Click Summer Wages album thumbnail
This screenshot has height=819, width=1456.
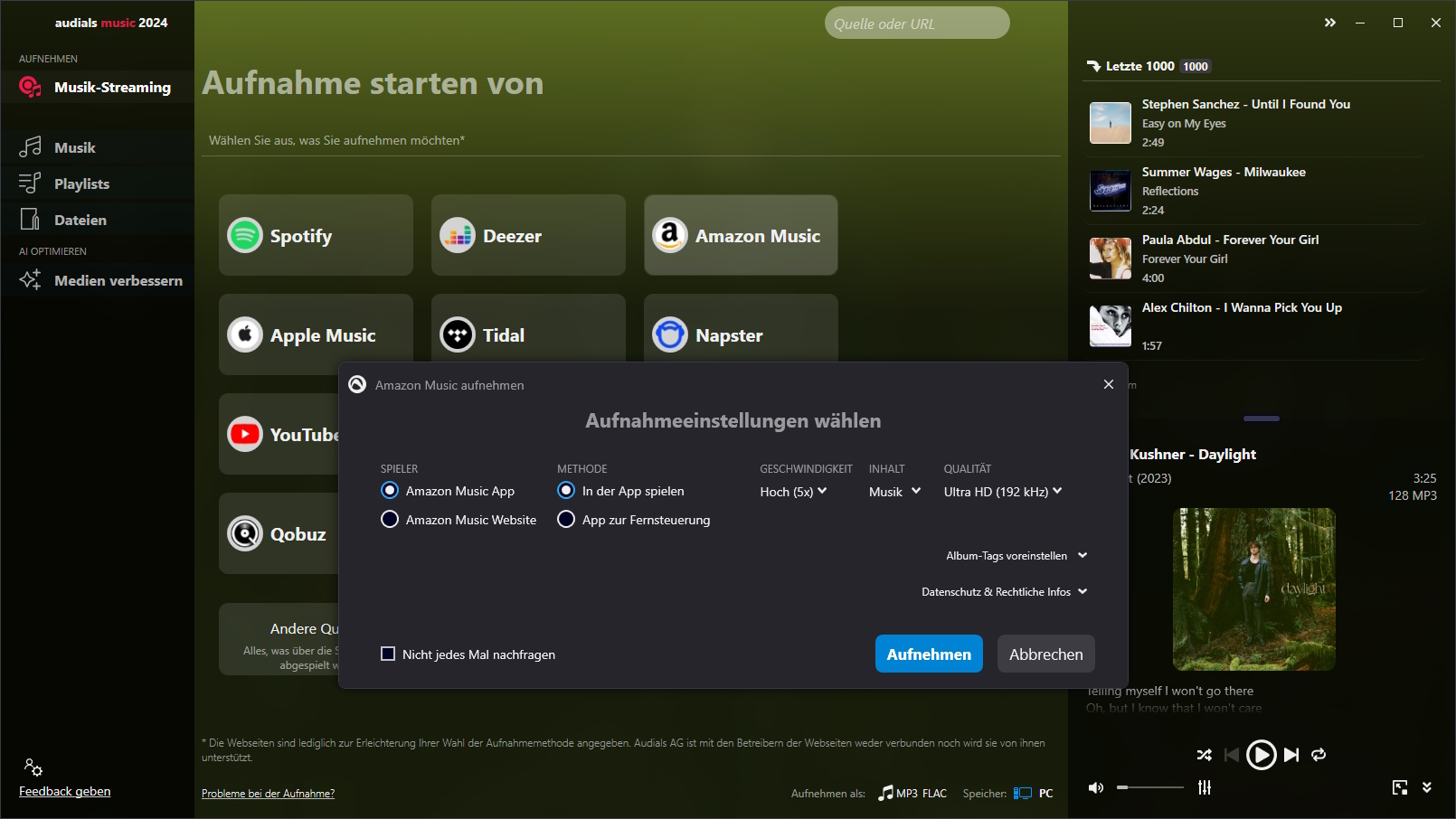pos(1111,191)
